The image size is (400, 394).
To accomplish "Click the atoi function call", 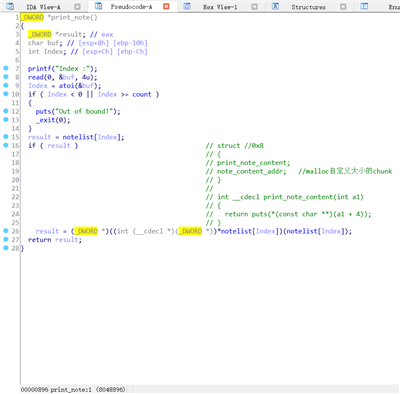I will coord(66,86).
